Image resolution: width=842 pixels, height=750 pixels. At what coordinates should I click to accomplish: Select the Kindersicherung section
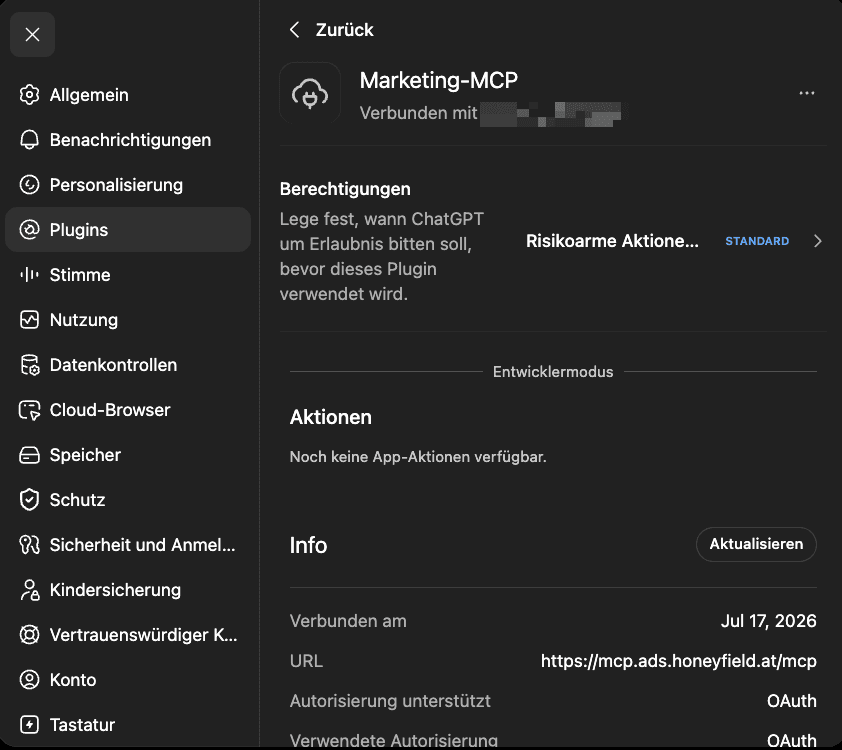pos(128,590)
